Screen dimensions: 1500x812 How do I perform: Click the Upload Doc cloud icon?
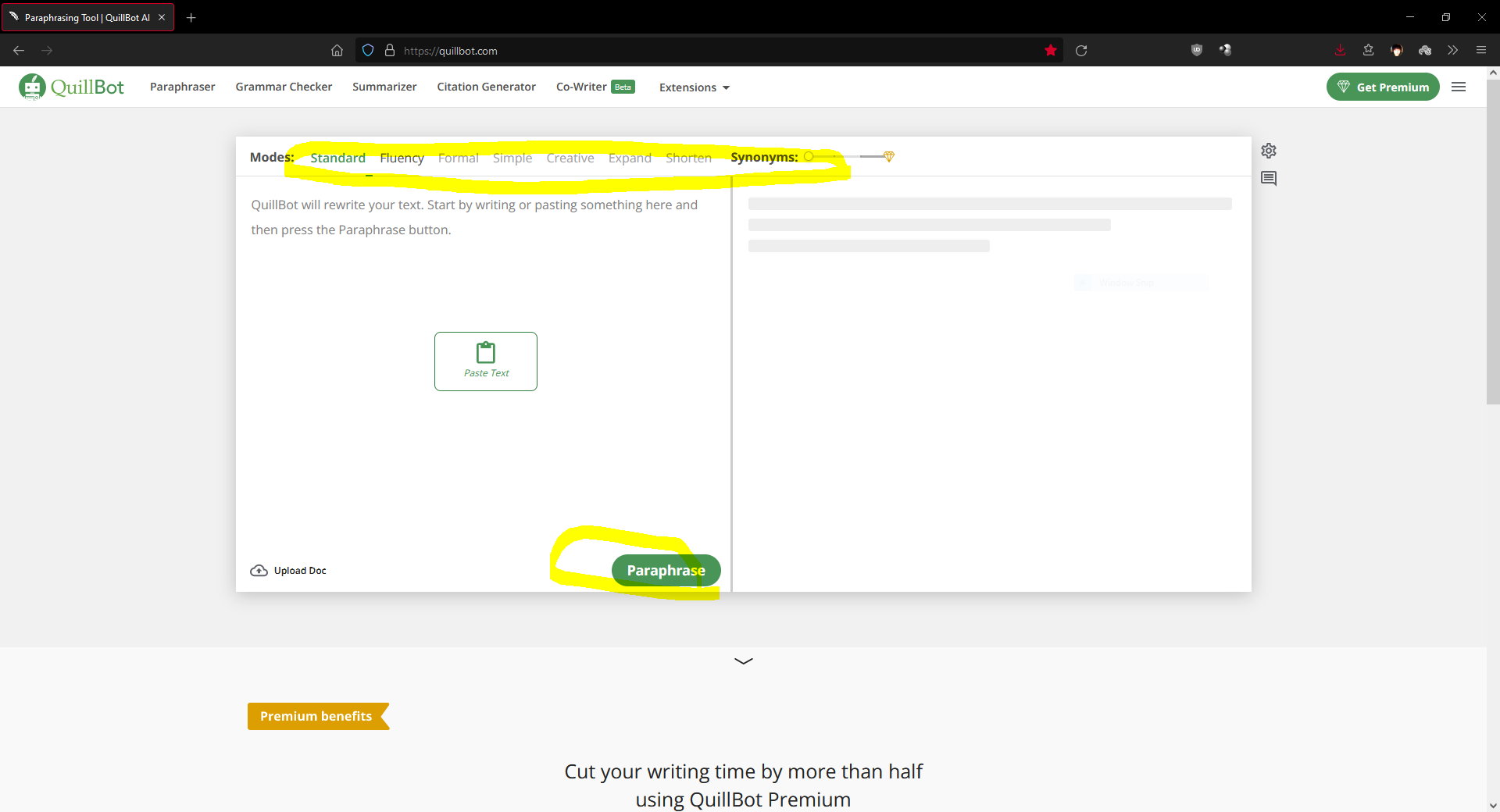(x=259, y=570)
